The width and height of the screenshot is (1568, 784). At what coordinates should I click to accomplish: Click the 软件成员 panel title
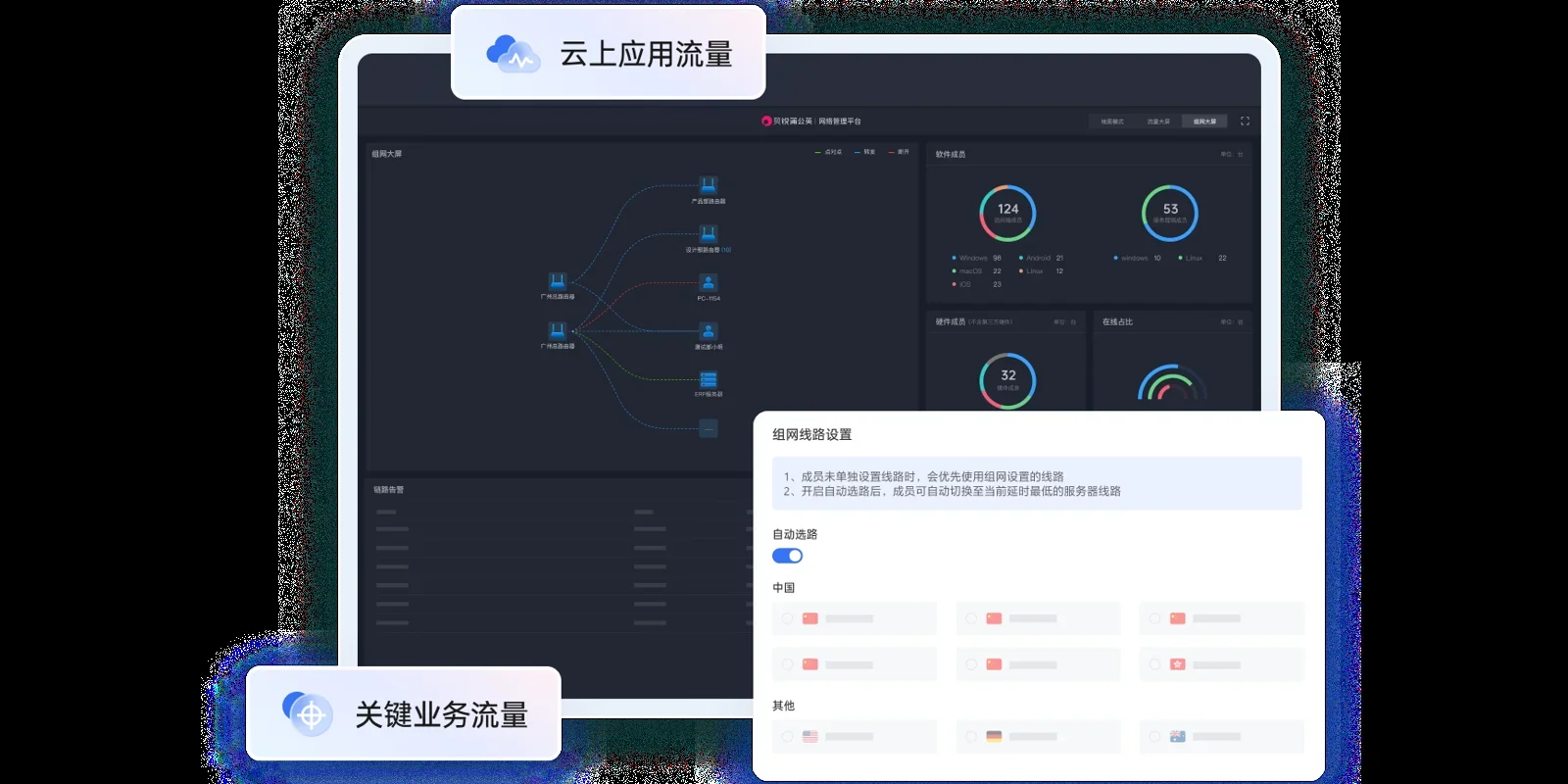click(x=951, y=154)
